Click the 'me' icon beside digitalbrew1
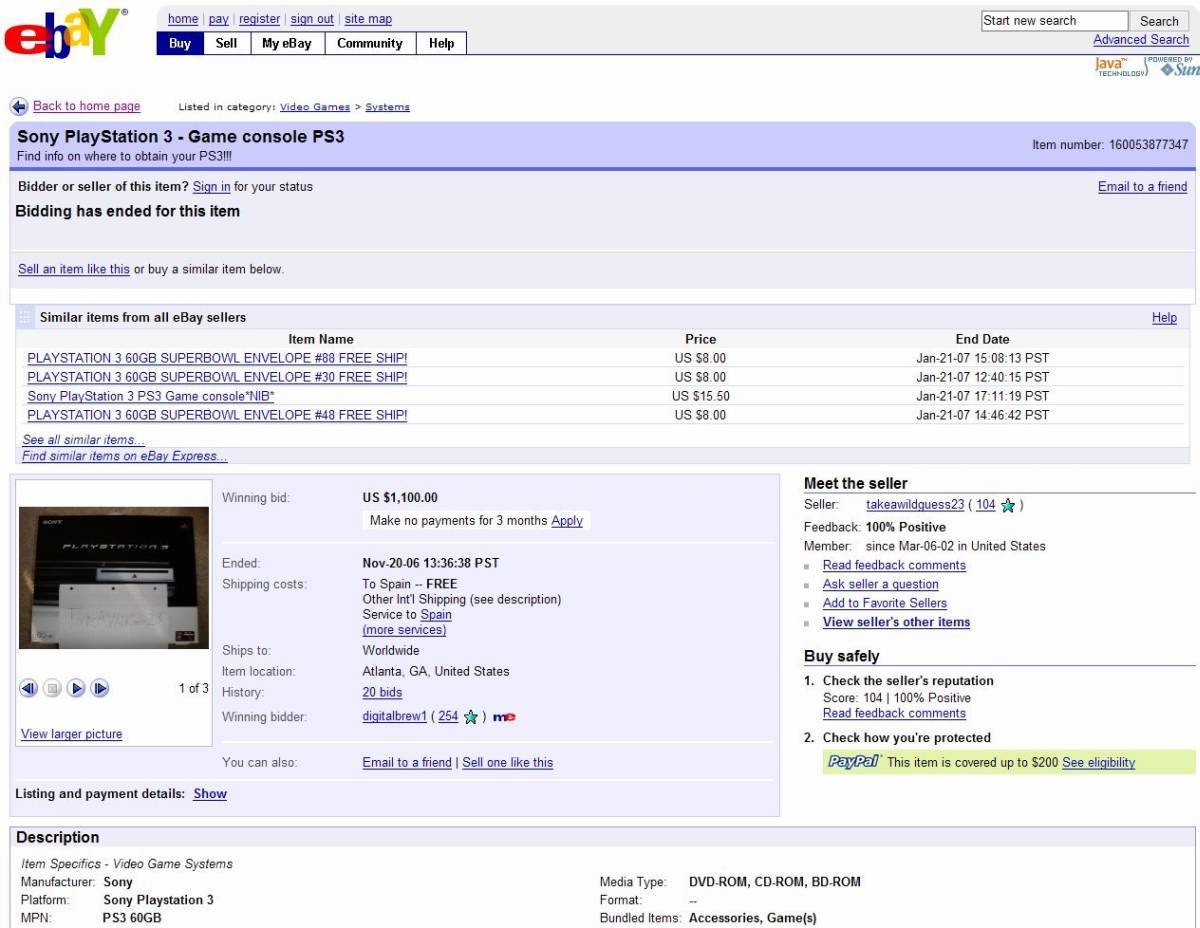The width and height of the screenshot is (1200, 928). click(x=504, y=718)
